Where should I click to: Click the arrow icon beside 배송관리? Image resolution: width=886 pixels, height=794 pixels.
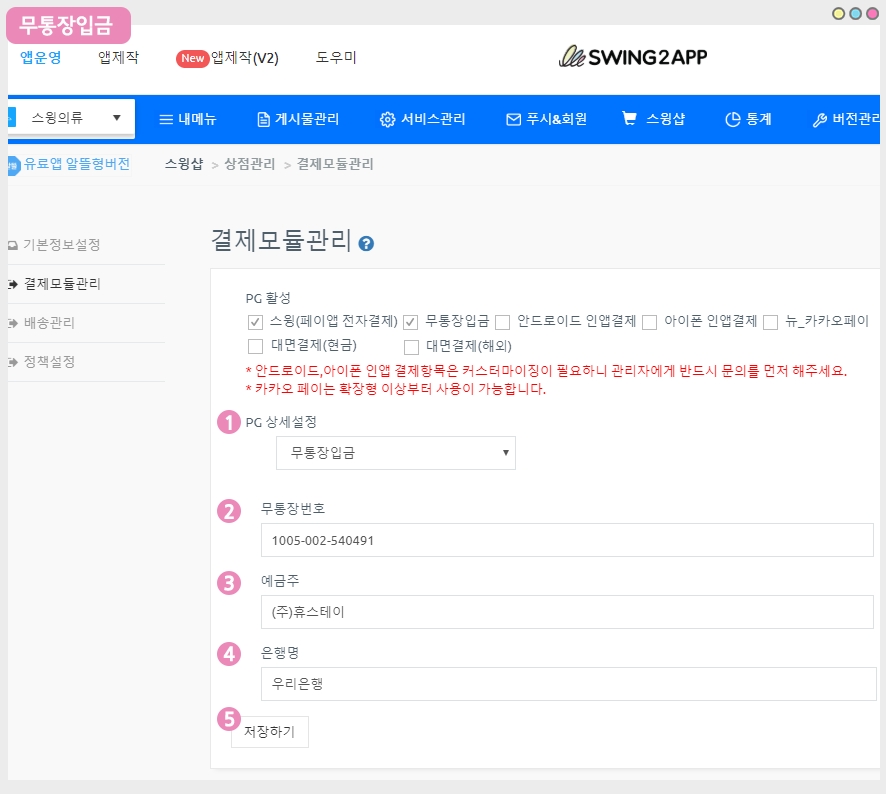tap(13, 323)
